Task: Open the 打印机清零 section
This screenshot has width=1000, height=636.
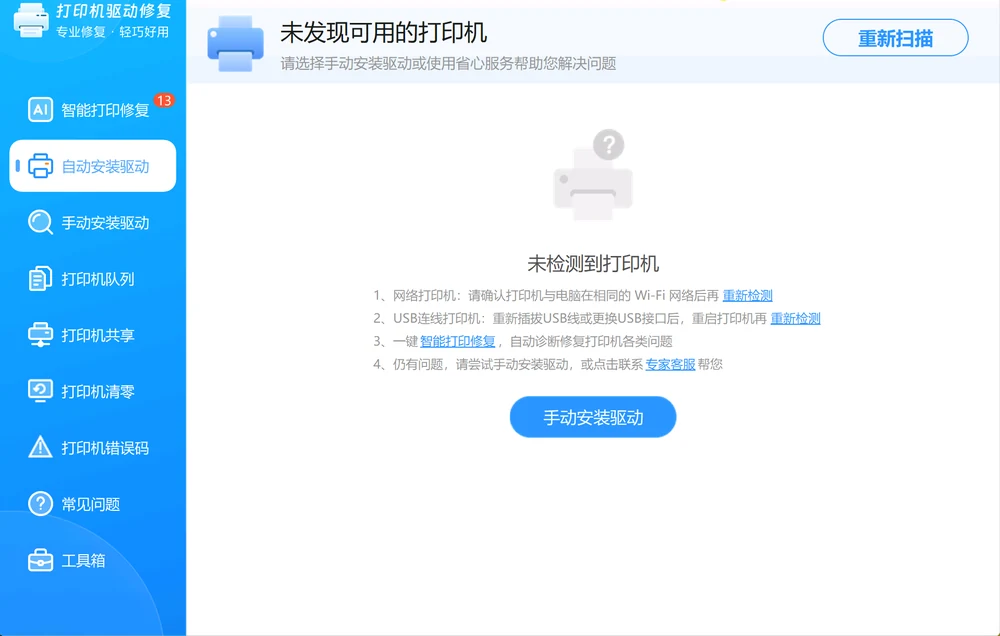Action: tap(92, 391)
